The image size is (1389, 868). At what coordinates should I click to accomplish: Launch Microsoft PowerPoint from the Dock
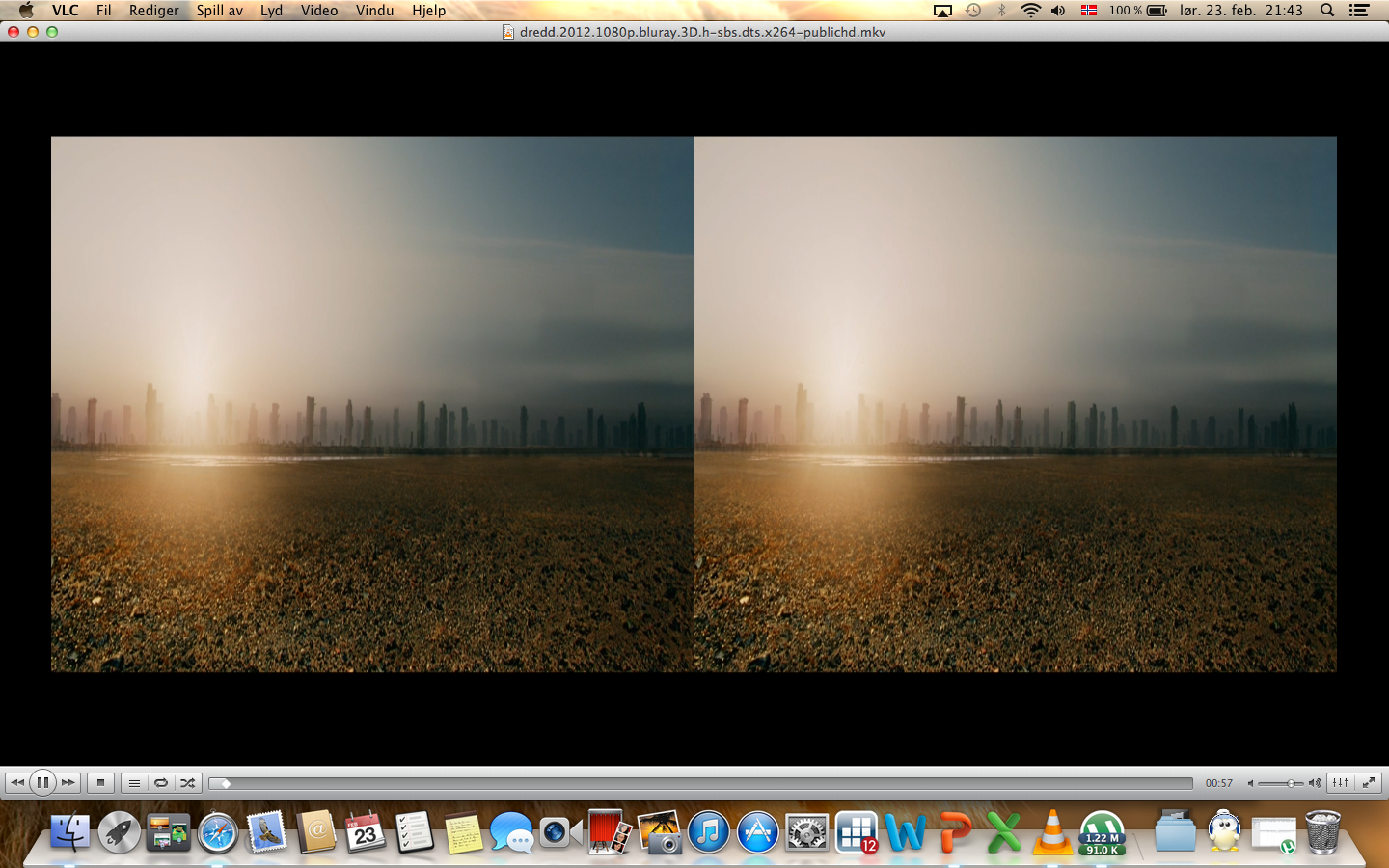point(955,832)
